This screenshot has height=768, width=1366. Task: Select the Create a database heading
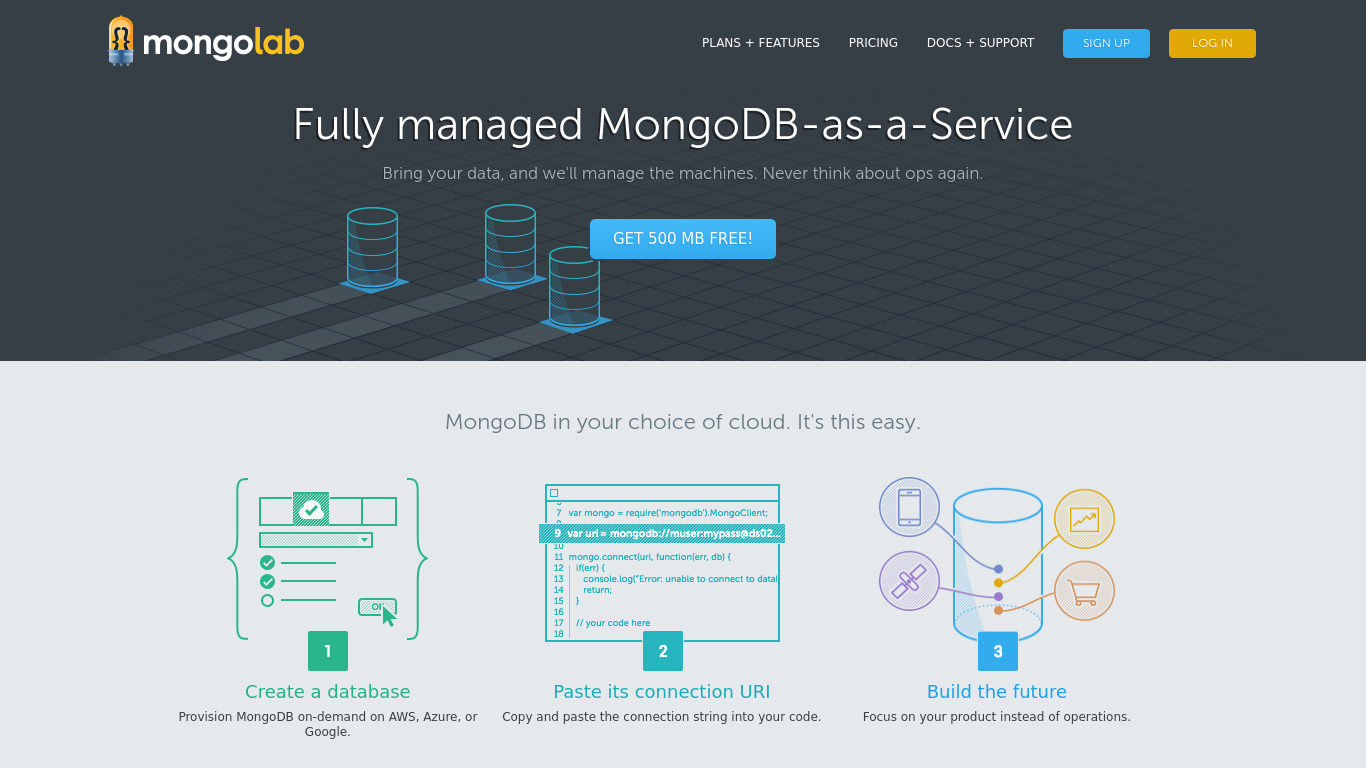pos(328,692)
